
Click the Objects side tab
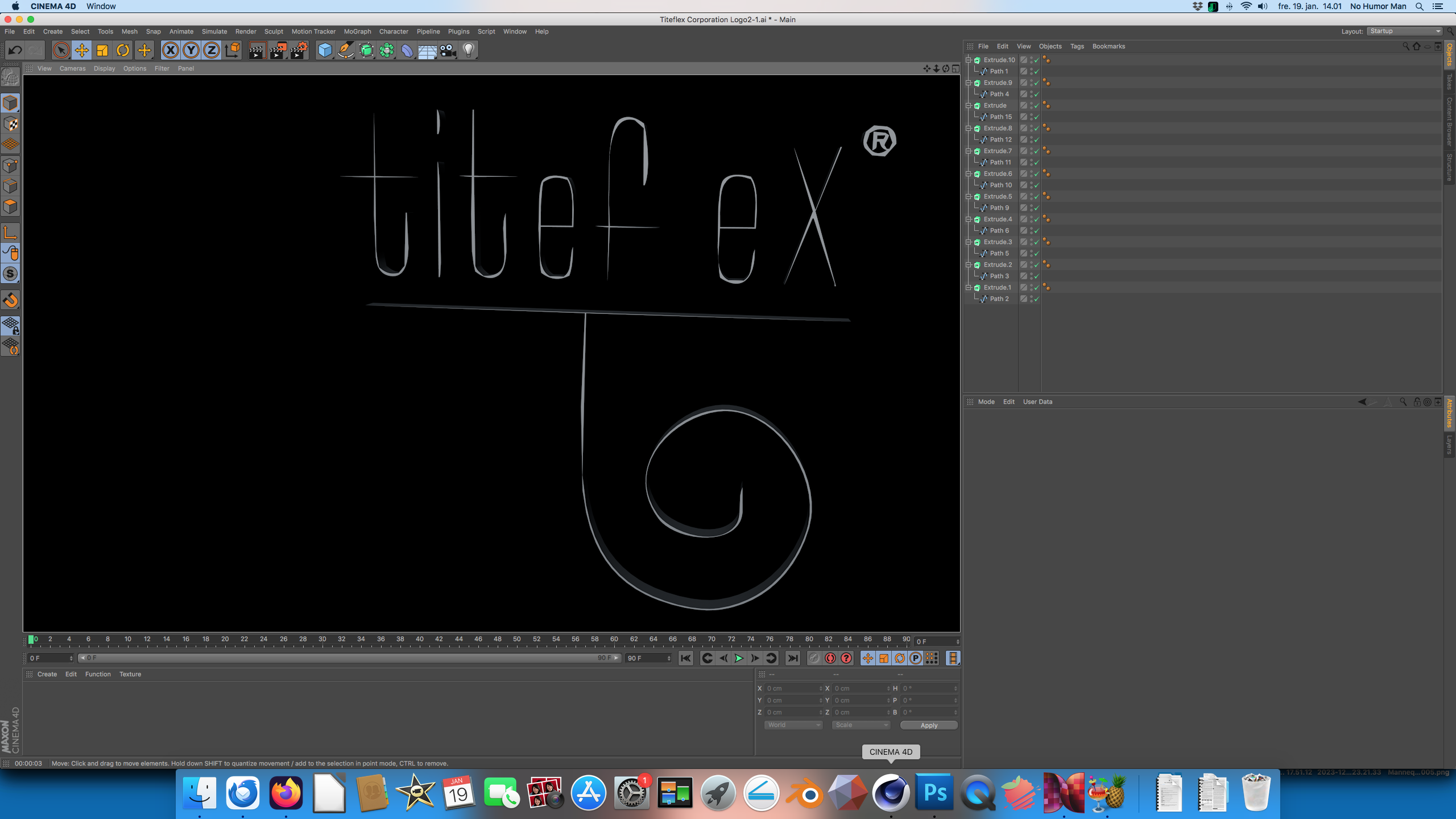click(1450, 54)
